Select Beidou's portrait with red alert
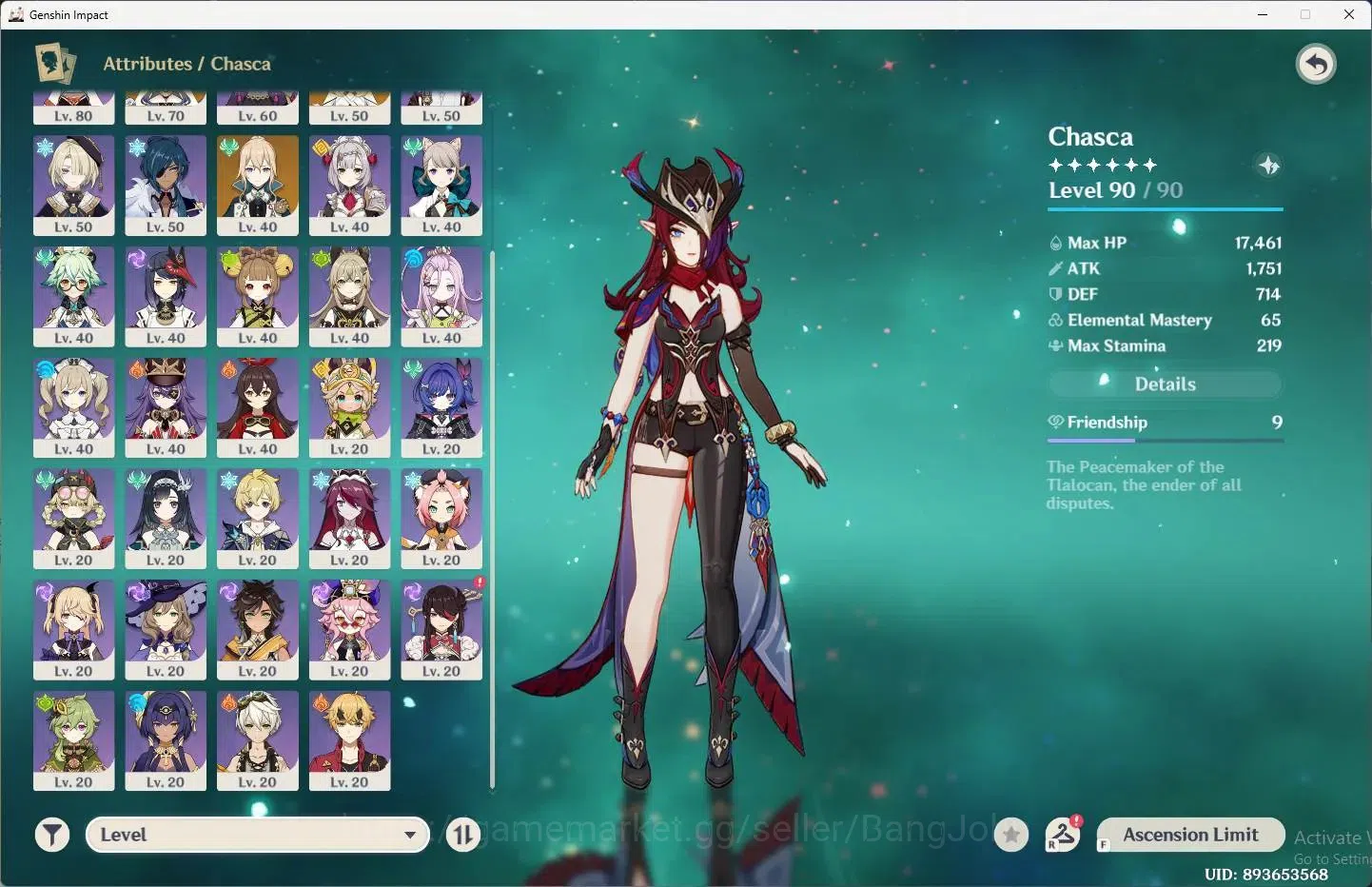This screenshot has width=1372, height=887. pyautogui.click(x=441, y=630)
